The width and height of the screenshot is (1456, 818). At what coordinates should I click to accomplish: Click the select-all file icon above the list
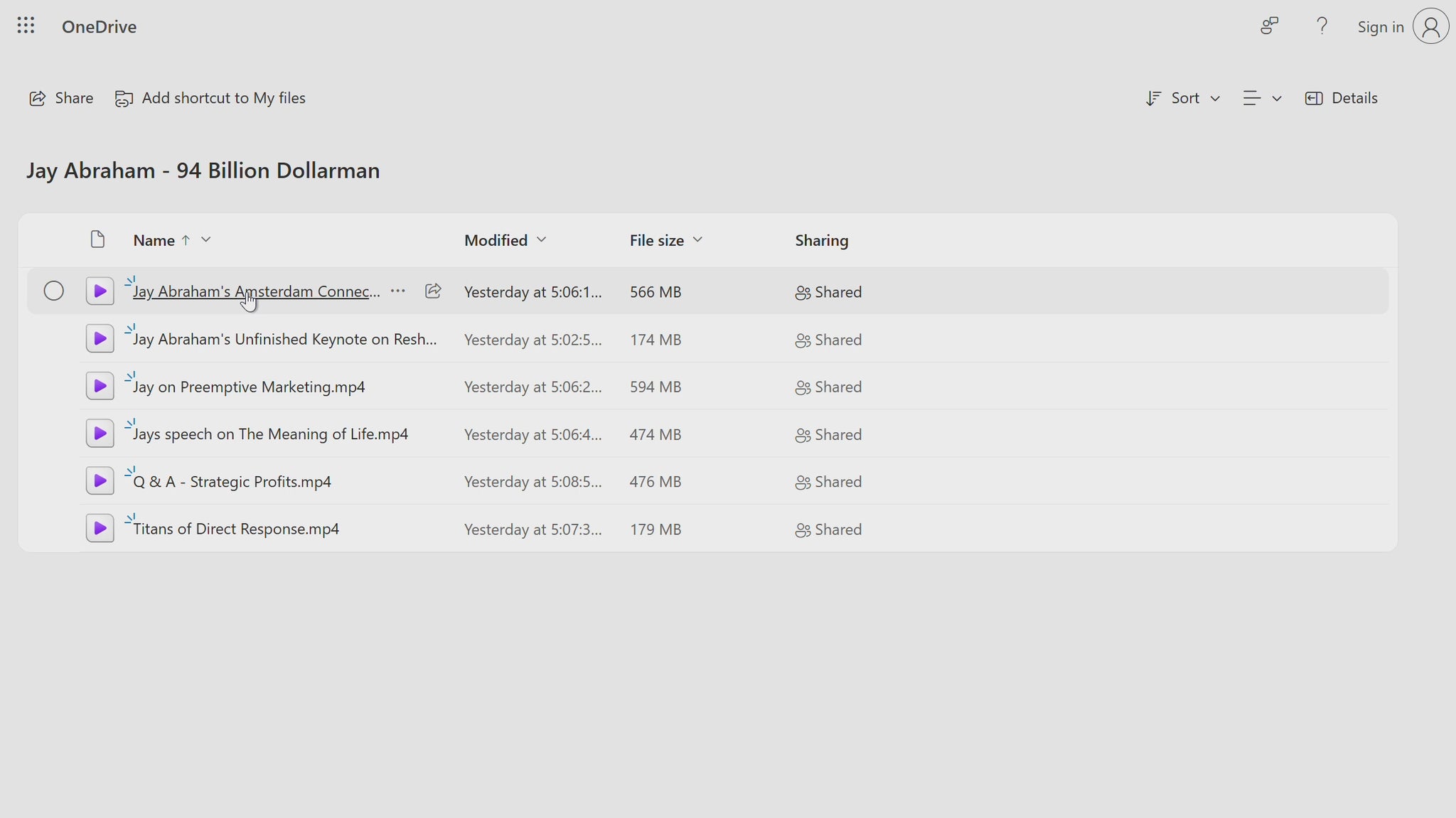(97, 240)
